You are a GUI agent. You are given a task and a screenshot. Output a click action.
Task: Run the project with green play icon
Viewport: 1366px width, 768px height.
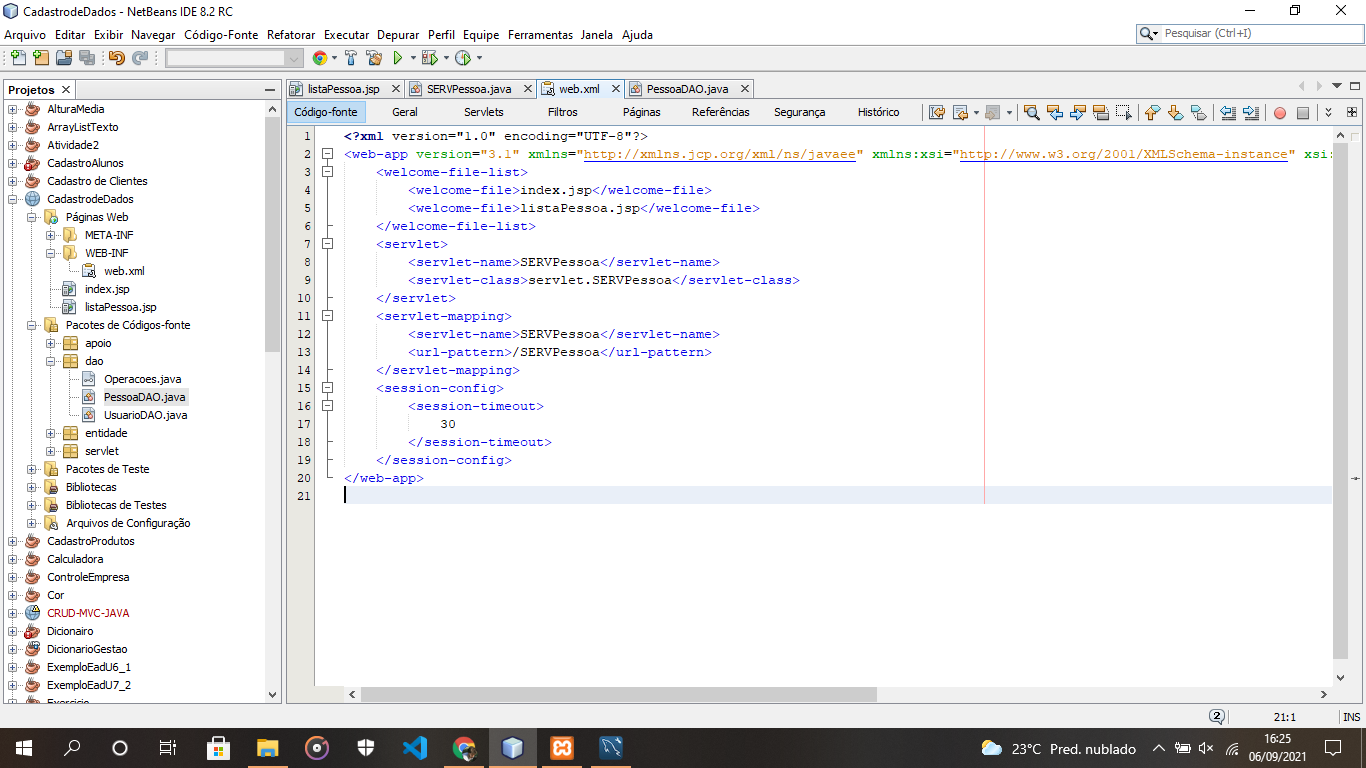point(398,58)
